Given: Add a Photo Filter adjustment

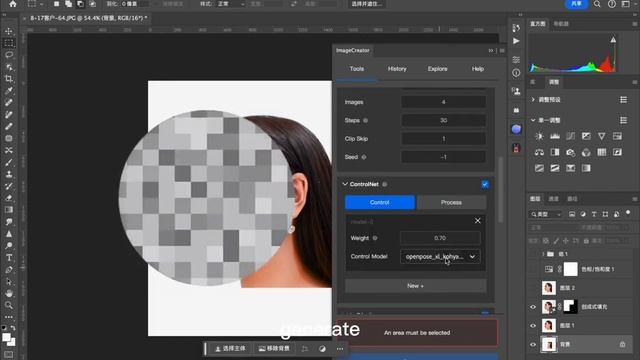Looking at the screenshot, I should [x=571, y=152].
